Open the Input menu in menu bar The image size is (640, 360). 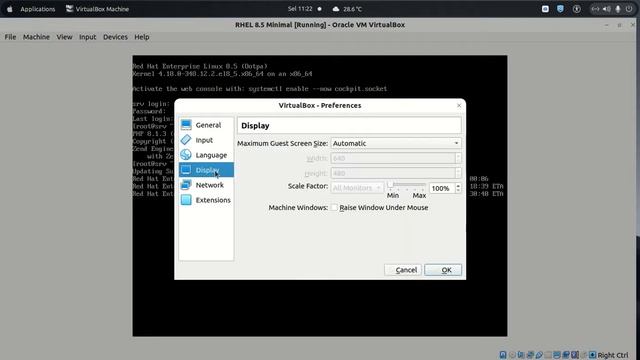87,37
